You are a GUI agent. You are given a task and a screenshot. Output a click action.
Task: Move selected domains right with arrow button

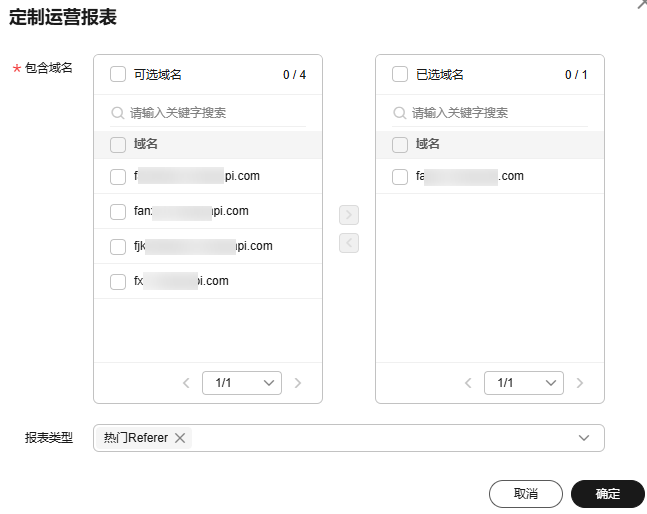(349, 215)
